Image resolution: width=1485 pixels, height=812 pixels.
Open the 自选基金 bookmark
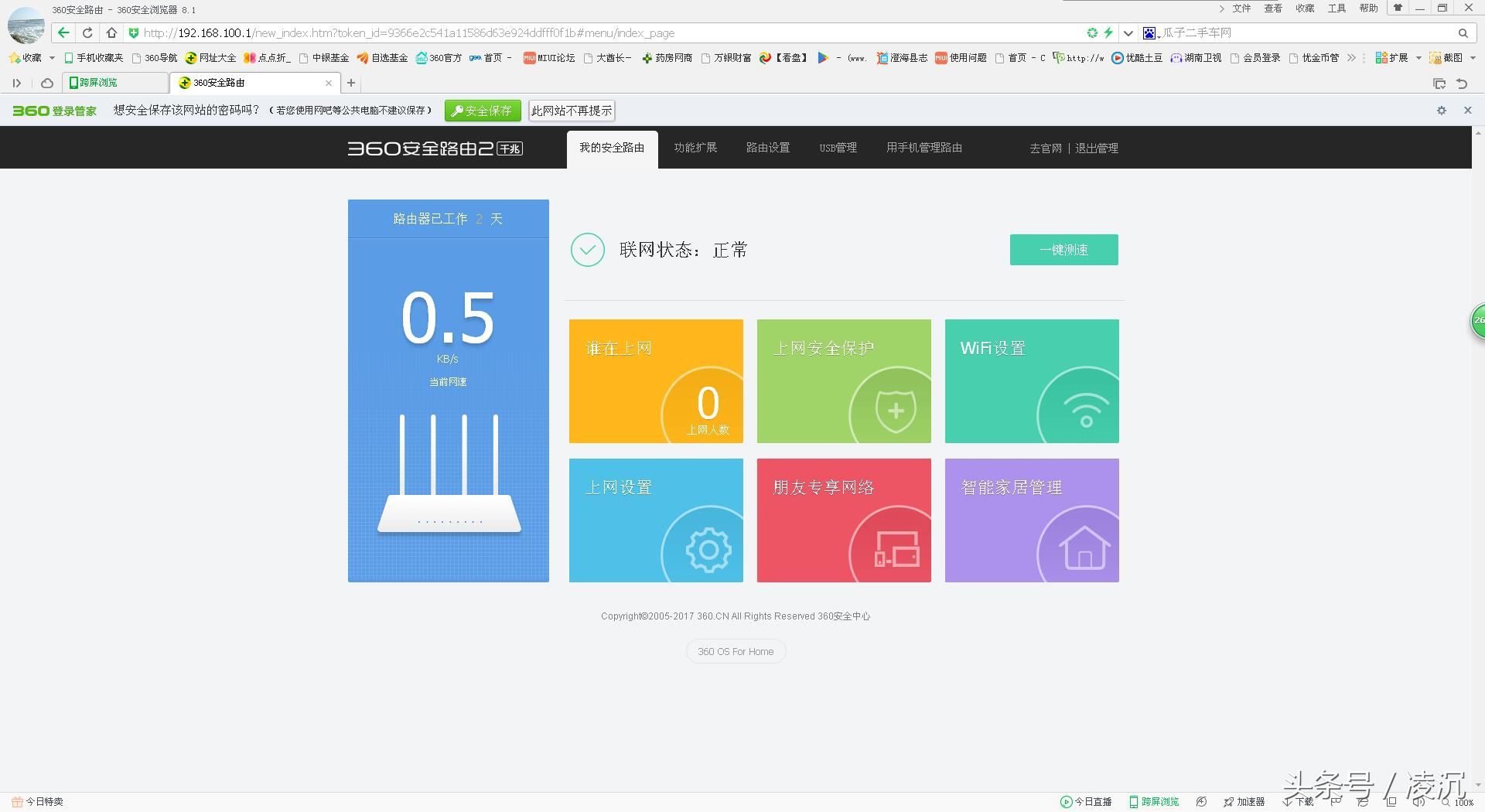382,57
